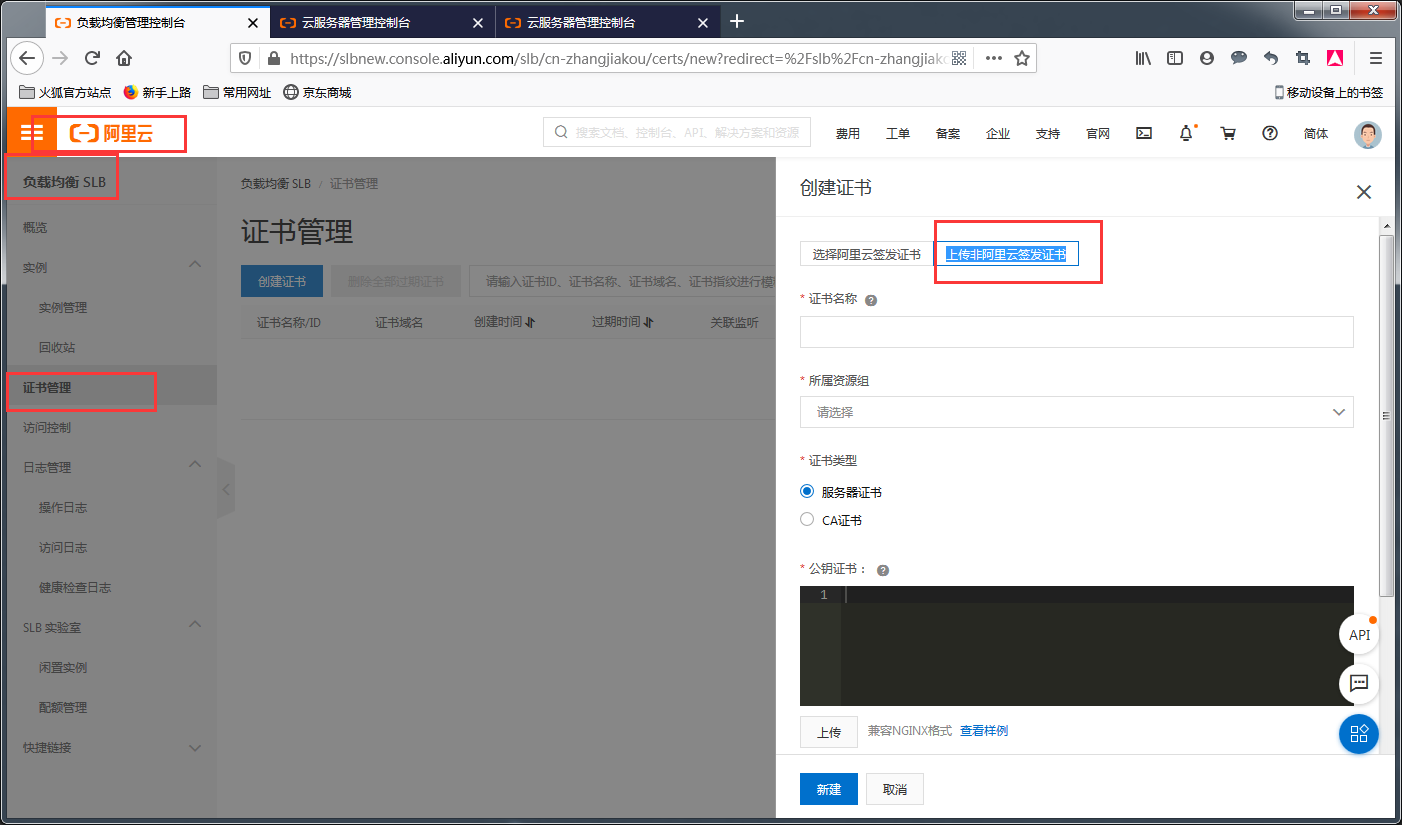Screen dimensions: 1402x825
Task: Click inside the 证书名称 input field
Action: tap(1077, 331)
